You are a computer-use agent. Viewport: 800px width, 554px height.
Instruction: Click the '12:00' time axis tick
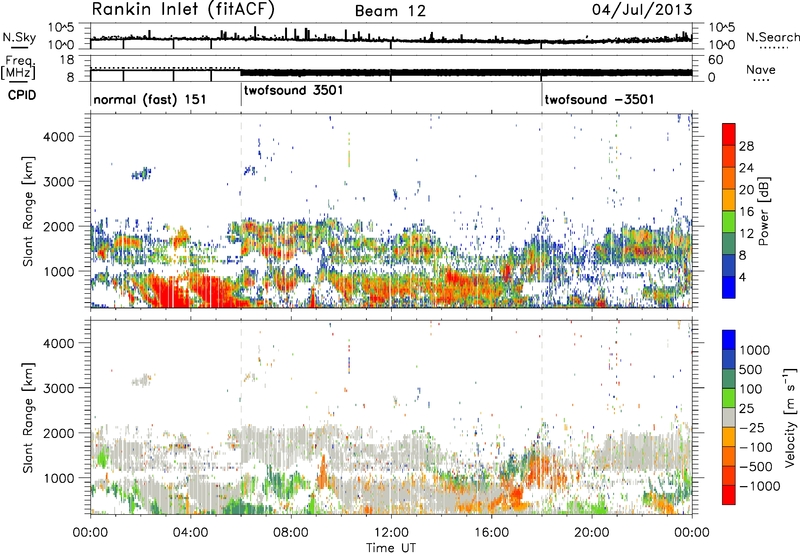(391, 533)
